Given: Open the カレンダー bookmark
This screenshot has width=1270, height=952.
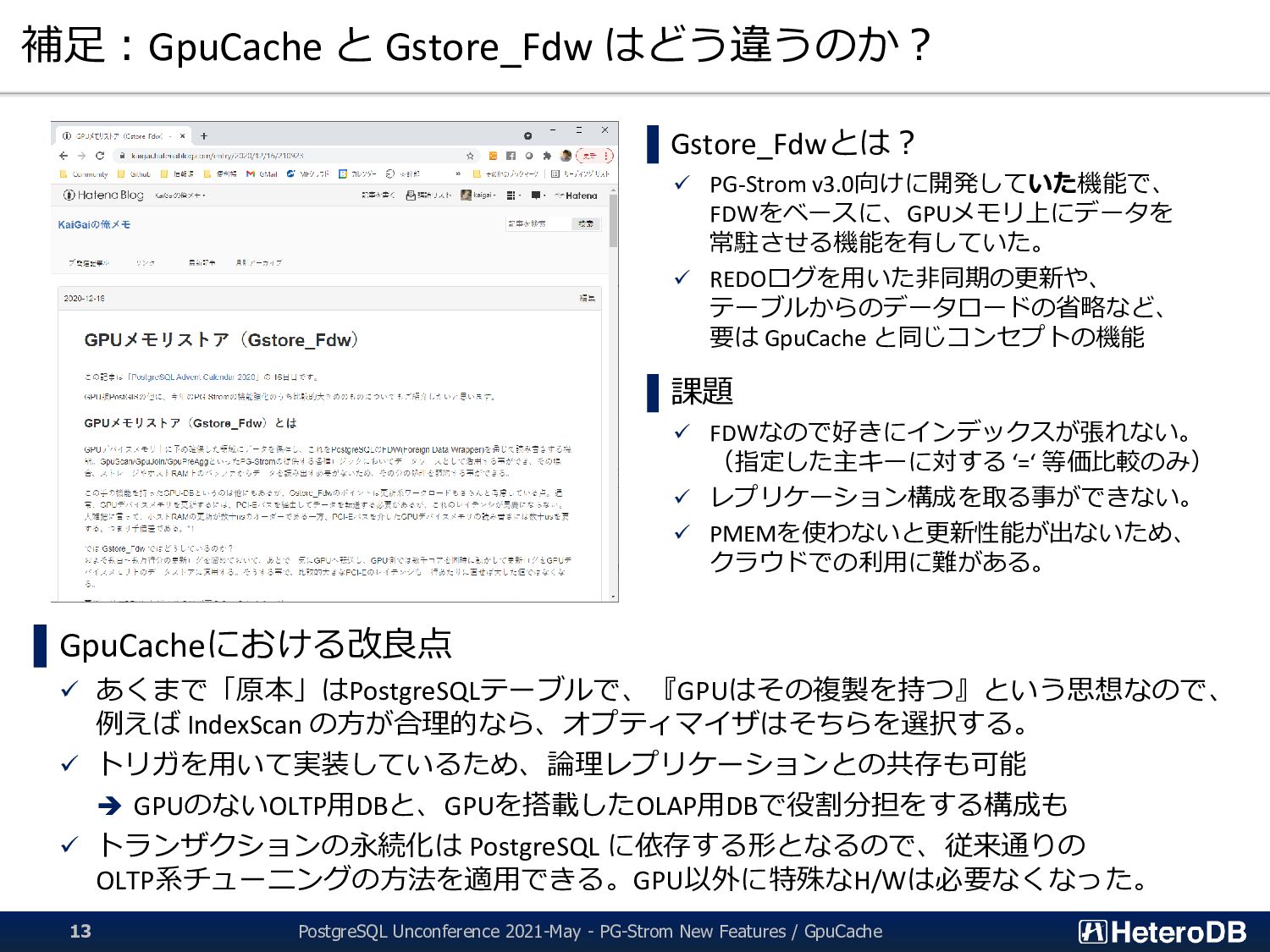Looking at the screenshot, I should click(358, 174).
